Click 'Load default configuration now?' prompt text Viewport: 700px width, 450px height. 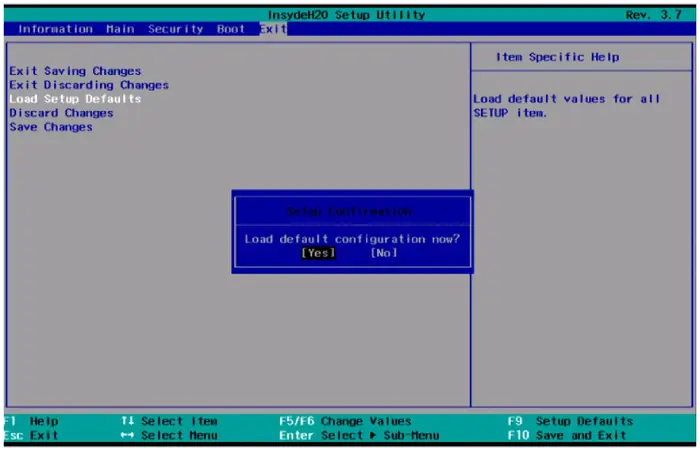[x=352, y=239]
